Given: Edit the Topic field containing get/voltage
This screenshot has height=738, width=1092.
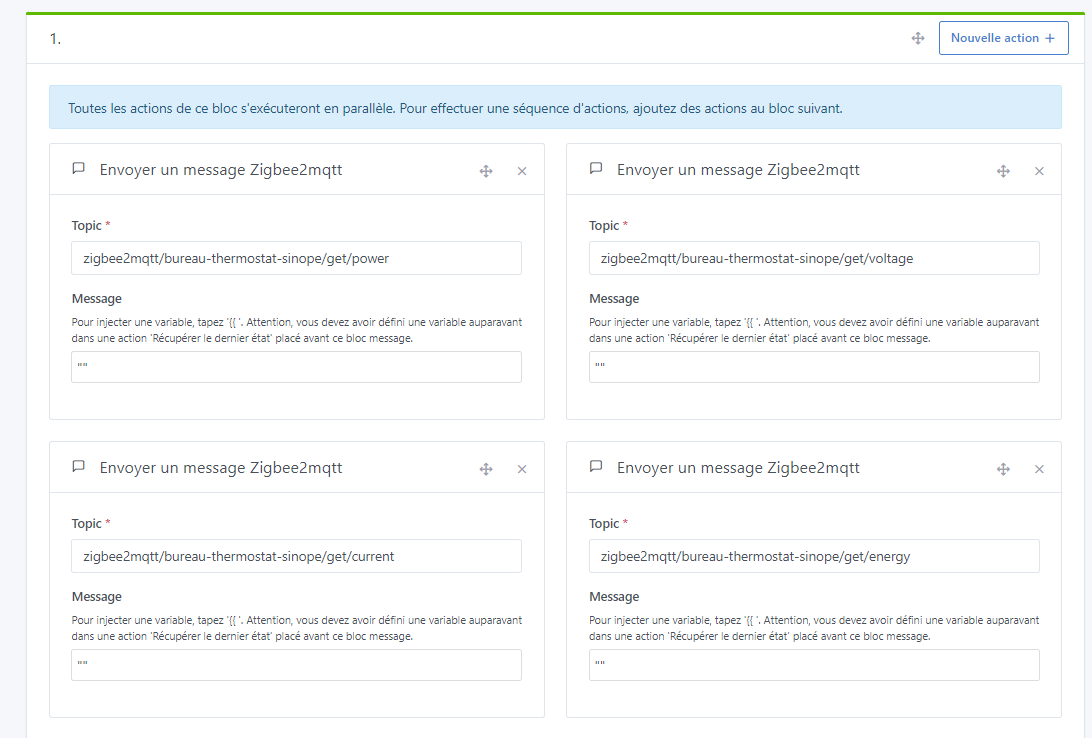Looking at the screenshot, I should point(814,258).
